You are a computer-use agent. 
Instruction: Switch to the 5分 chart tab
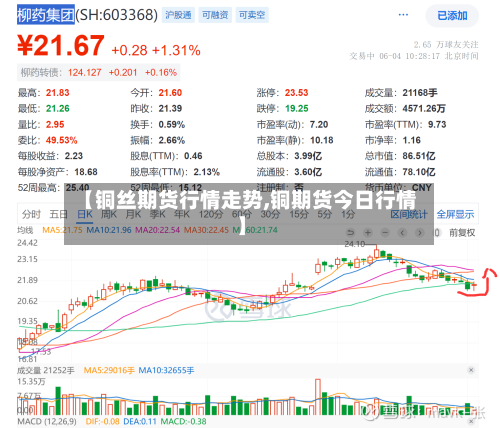pyautogui.click(x=324, y=214)
